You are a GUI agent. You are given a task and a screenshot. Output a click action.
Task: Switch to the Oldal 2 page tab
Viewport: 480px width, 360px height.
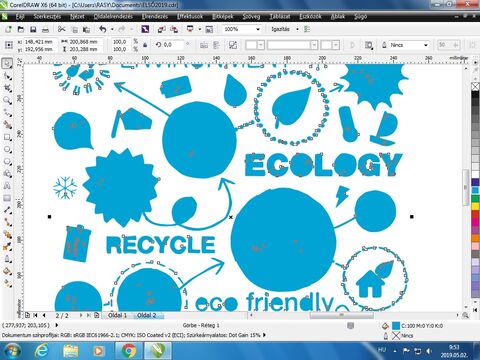(x=147, y=315)
